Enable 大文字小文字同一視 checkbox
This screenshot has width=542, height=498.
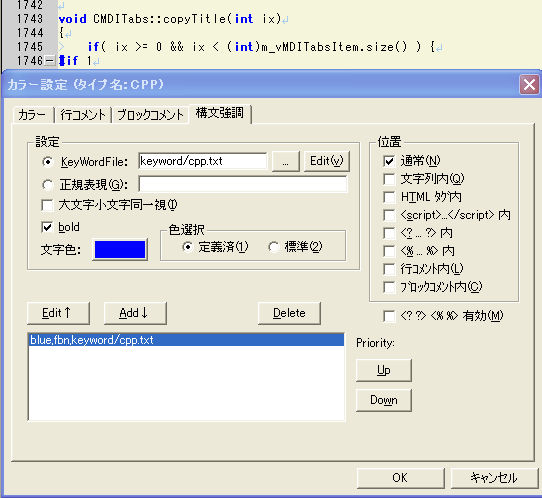pos(47,205)
